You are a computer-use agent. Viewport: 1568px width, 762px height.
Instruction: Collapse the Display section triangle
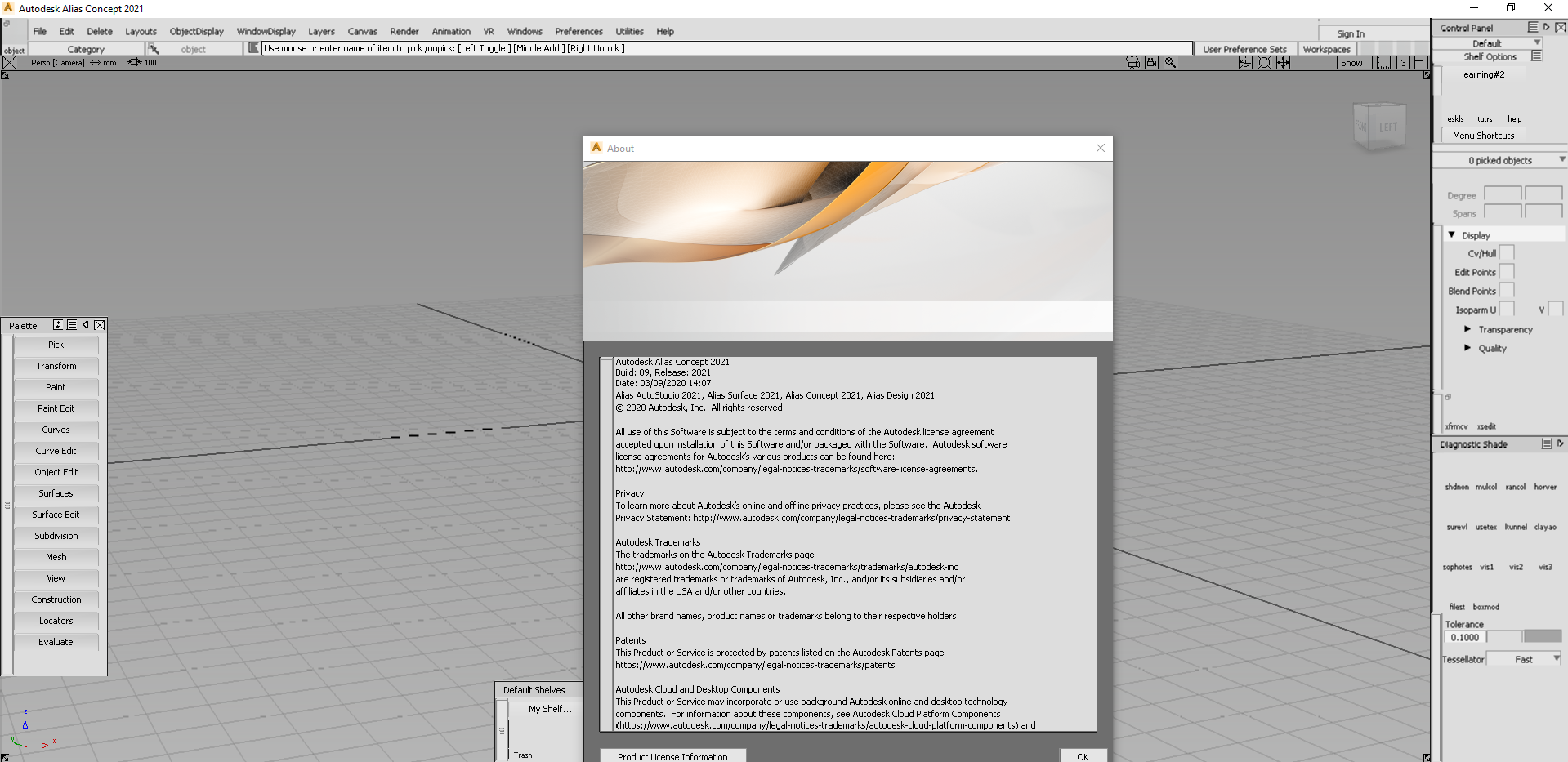click(1452, 235)
